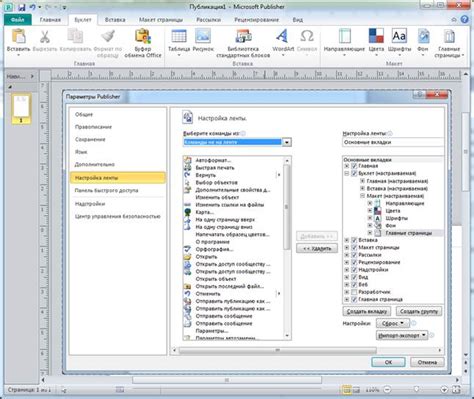This screenshot has height=399, width=474.
Task: Open Буфер обмена Office clipboard icon
Action: click(143, 37)
